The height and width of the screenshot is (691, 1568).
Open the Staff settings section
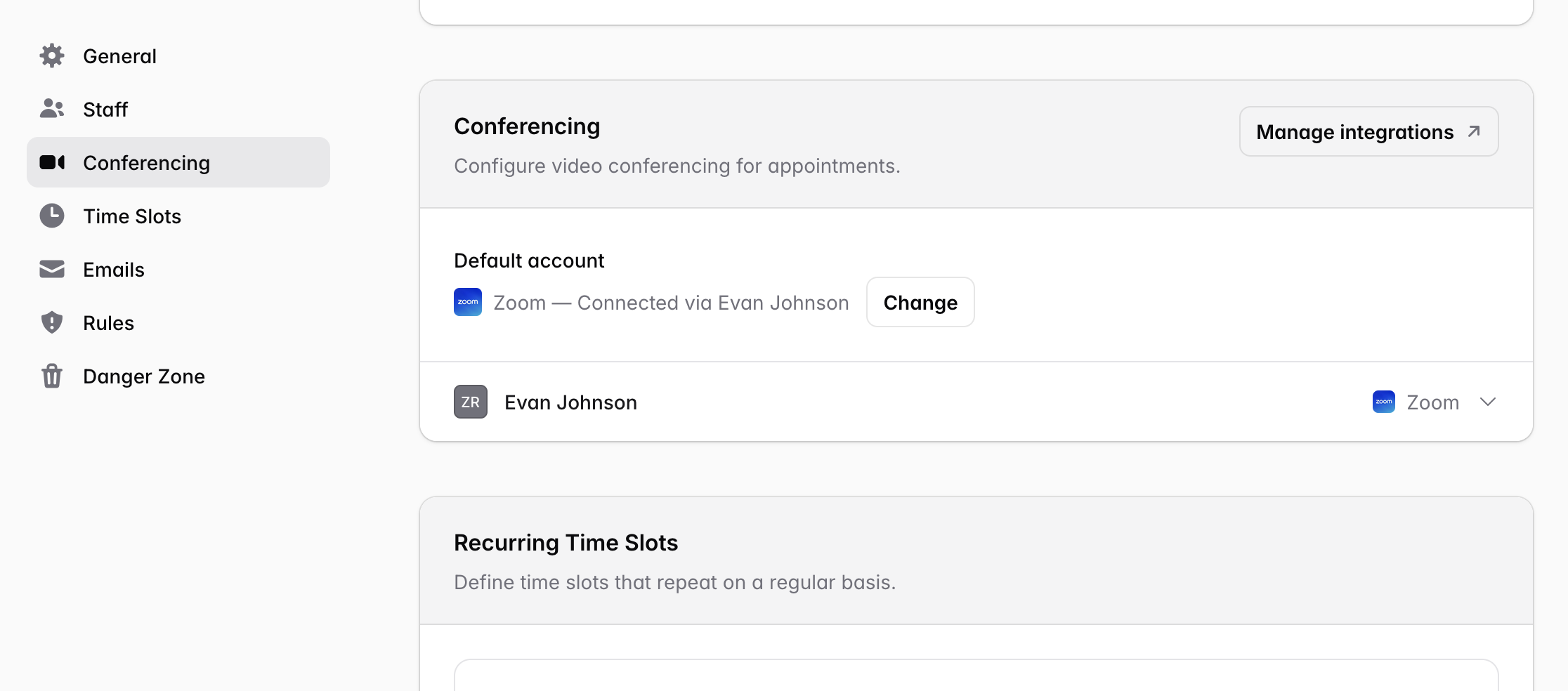(x=105, y=110)
